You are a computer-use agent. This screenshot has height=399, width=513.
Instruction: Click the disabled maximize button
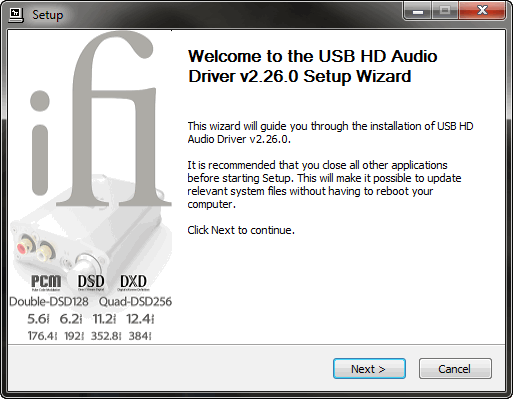[x=445, y=11]
